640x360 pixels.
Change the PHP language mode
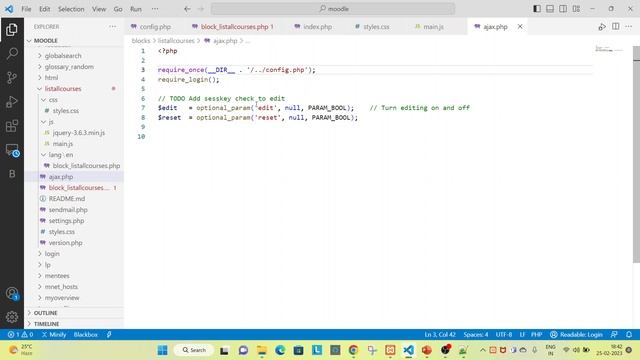(536, 335)
